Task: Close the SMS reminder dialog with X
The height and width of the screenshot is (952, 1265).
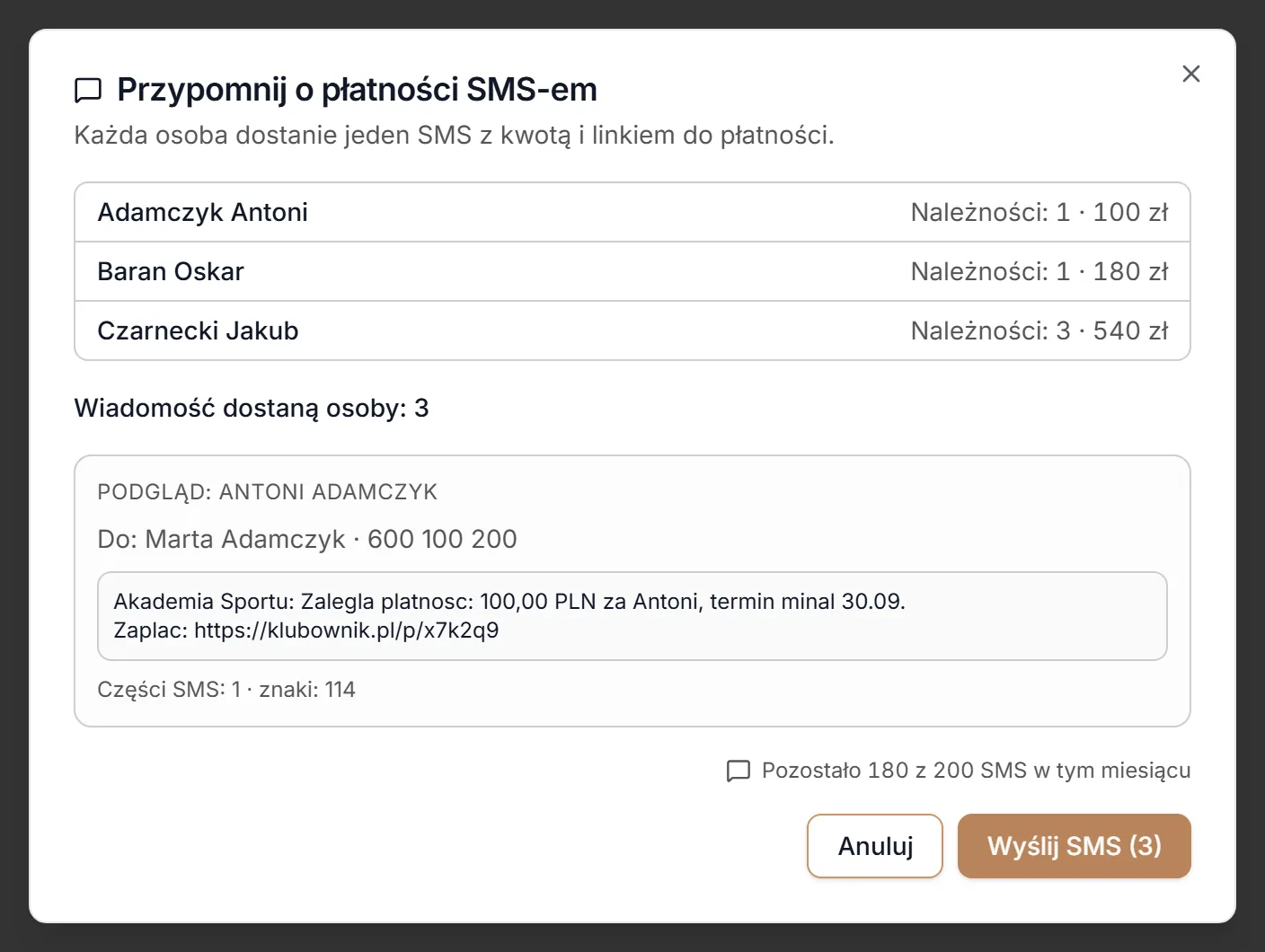Action: click(1190, 74)
